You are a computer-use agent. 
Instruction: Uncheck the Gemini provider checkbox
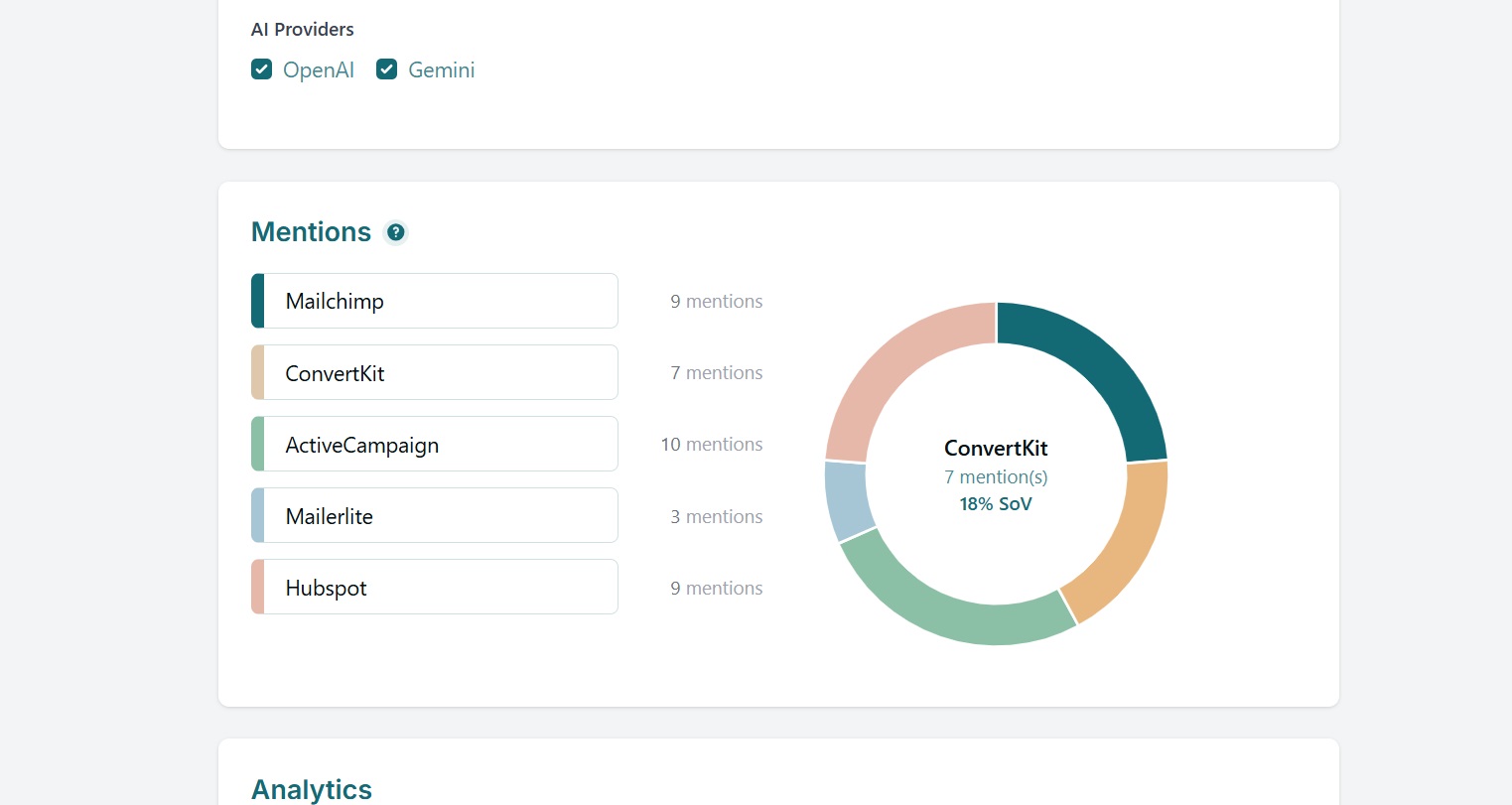pyautogui.click(x=387, y=69)
